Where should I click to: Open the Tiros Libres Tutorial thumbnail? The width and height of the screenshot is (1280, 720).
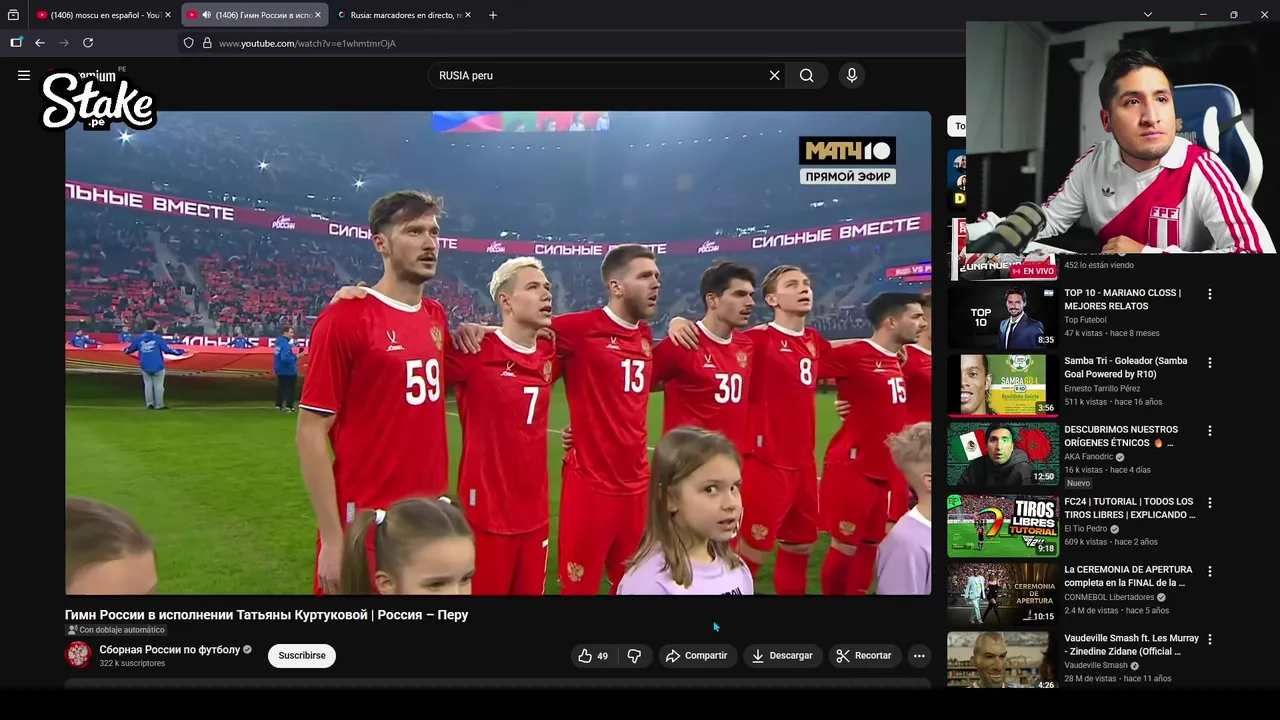1002,526
